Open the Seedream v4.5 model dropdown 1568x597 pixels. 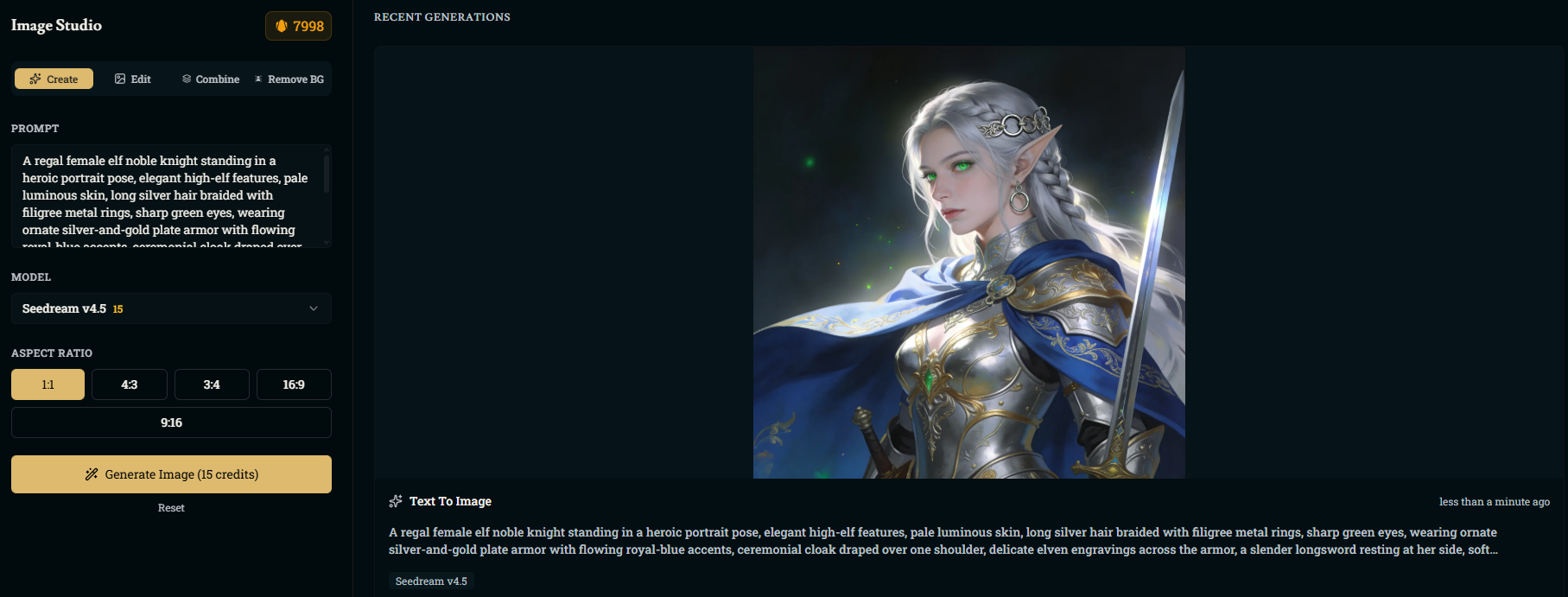171,308
